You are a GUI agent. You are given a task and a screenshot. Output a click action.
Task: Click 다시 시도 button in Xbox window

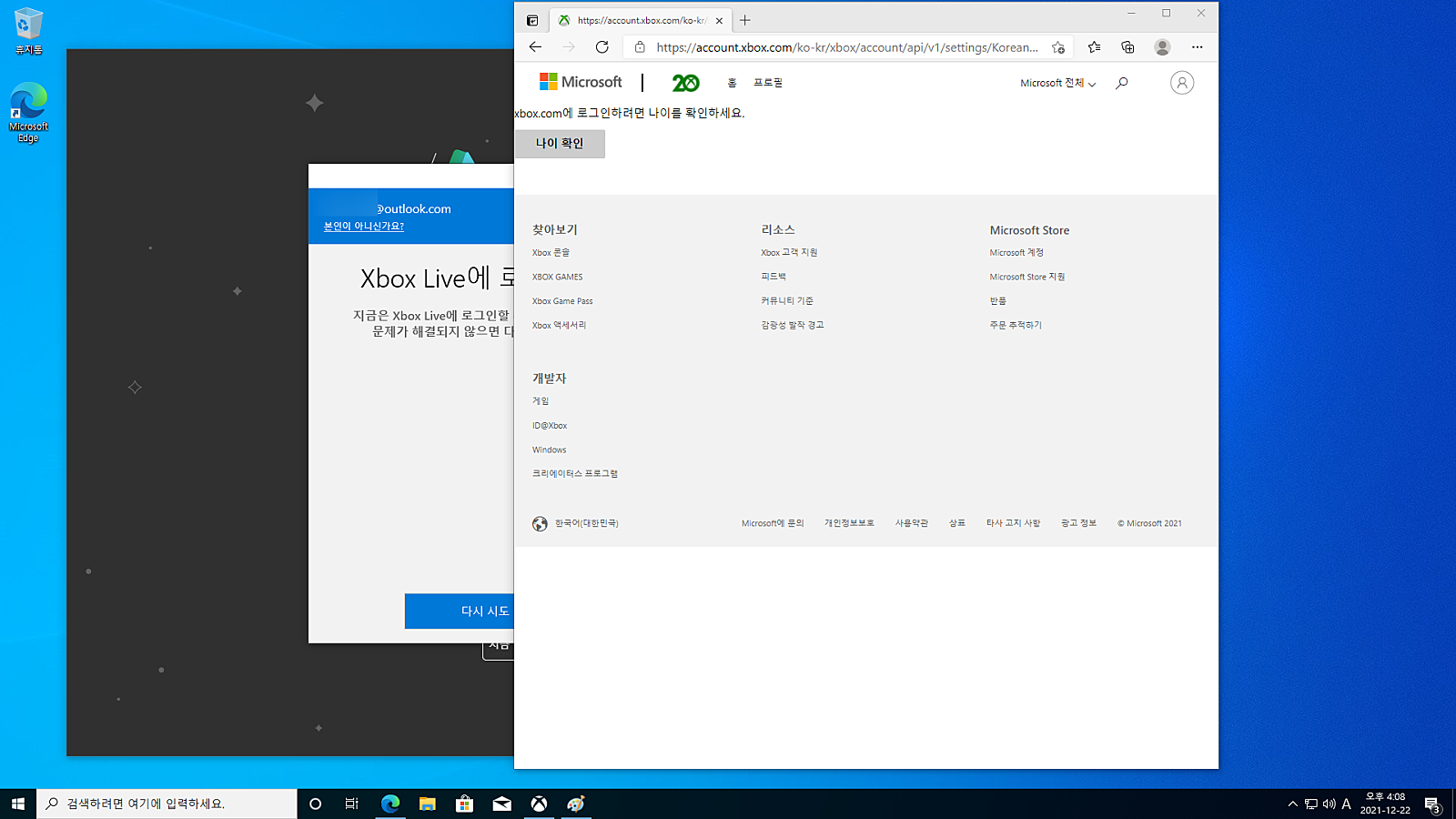pyautogui.click(x=460, y=612)
